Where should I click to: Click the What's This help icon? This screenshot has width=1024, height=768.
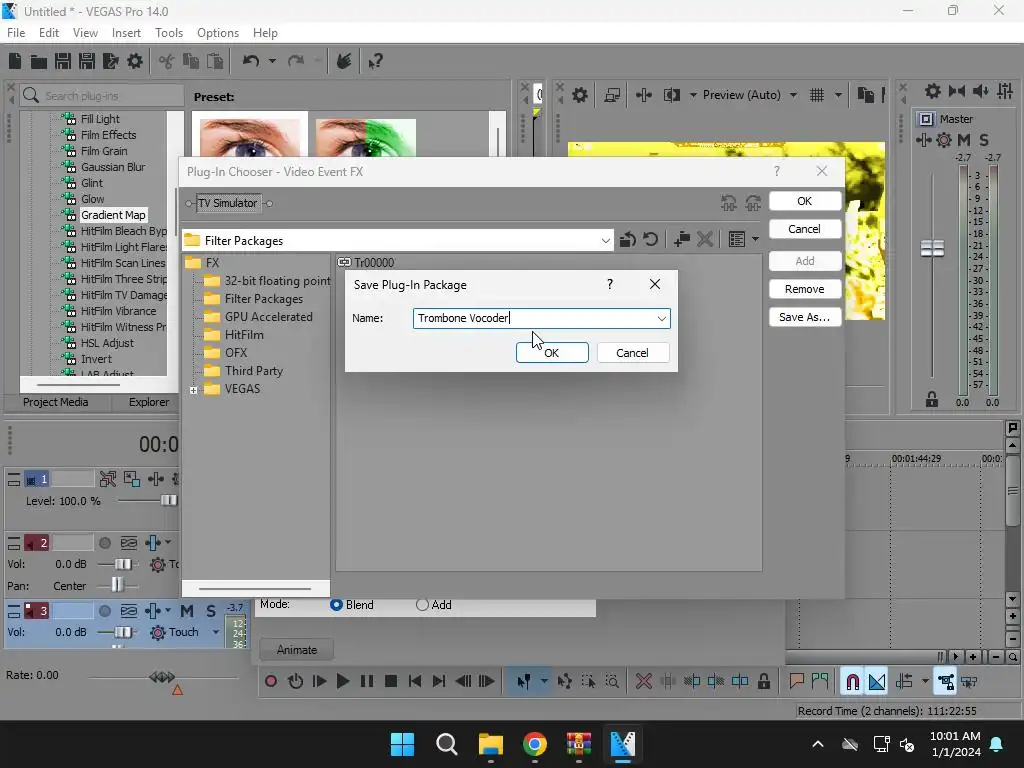(x=375, y=61)
